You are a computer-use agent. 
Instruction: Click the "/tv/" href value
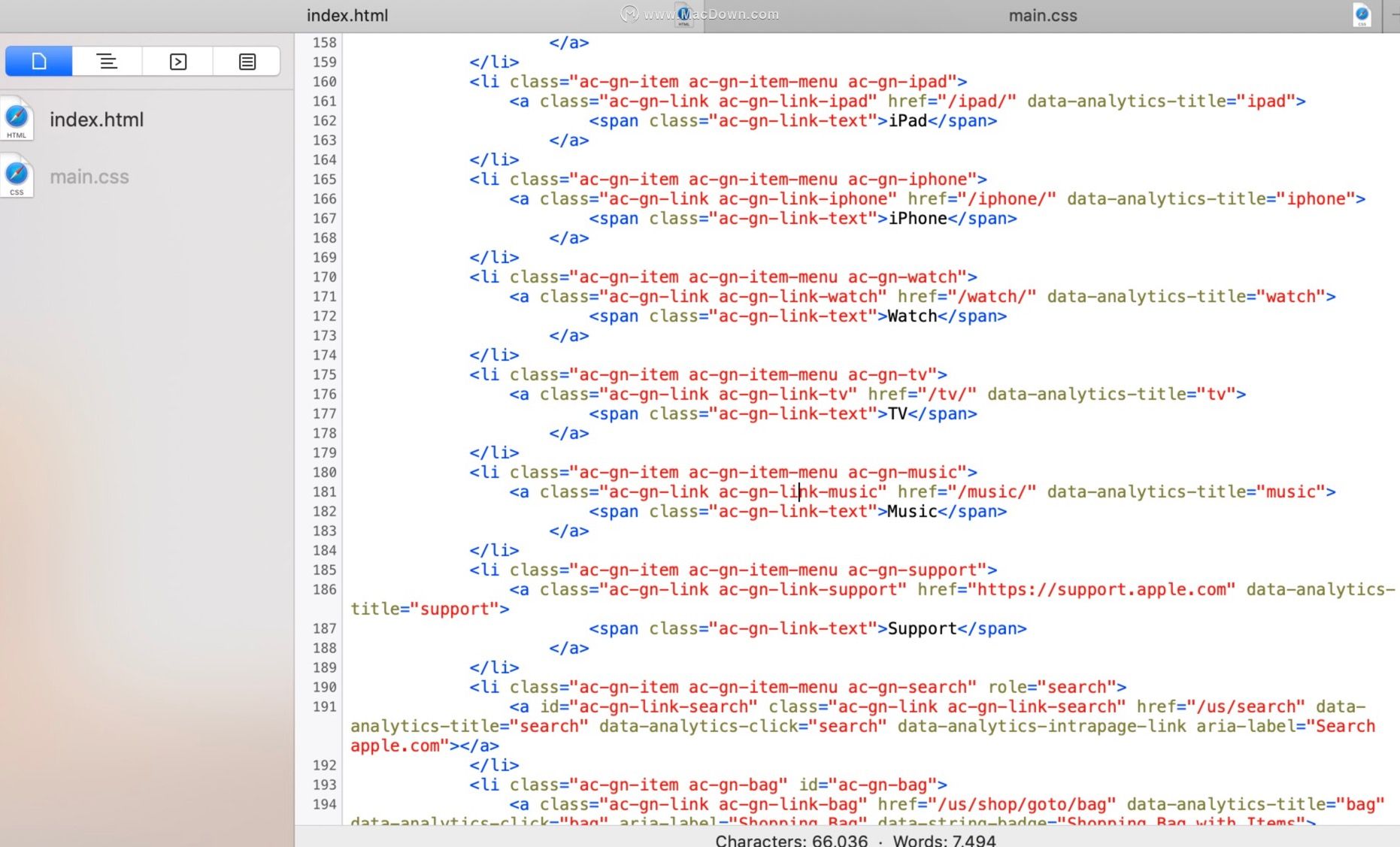pos(947,395)
